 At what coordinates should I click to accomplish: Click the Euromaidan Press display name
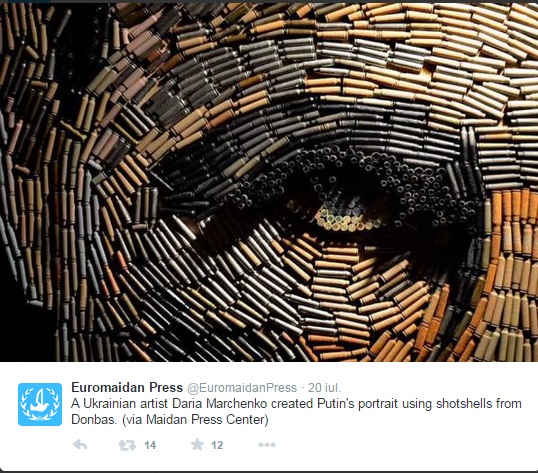[127, 388]
